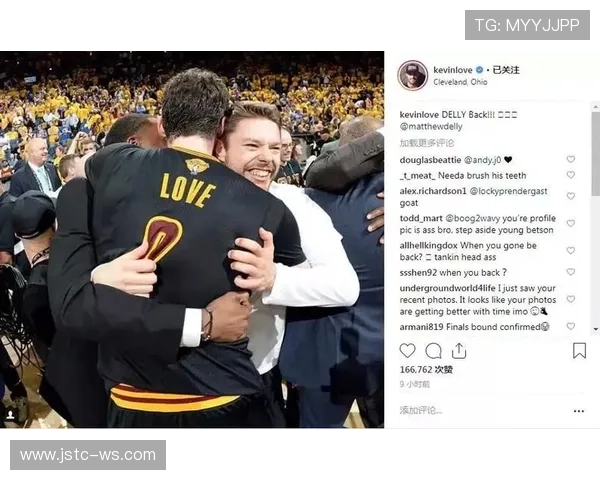The width and height of the screenshot is (600, 480).
Task: Bookmark the post with save icon
Action: click(579, 351)
